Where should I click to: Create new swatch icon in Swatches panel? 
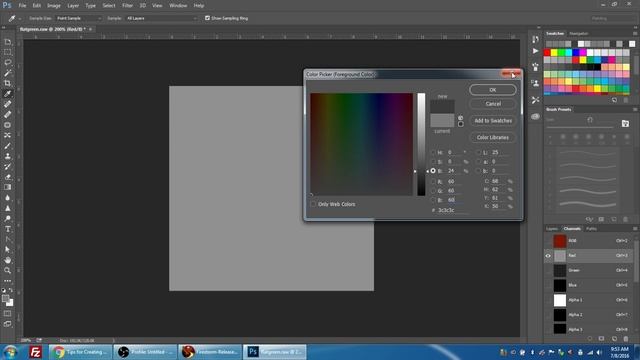point(615,100)
